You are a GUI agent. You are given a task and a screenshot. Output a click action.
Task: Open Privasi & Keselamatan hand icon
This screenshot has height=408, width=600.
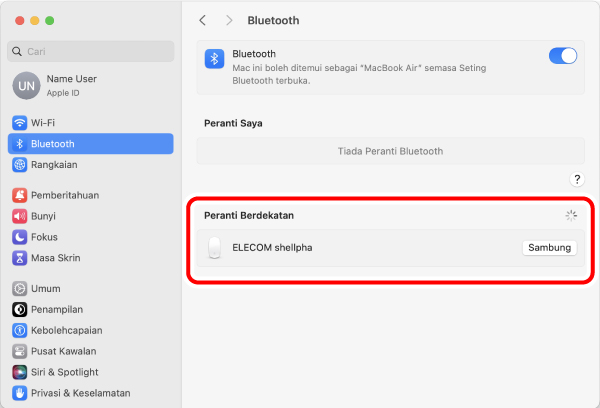20,393
